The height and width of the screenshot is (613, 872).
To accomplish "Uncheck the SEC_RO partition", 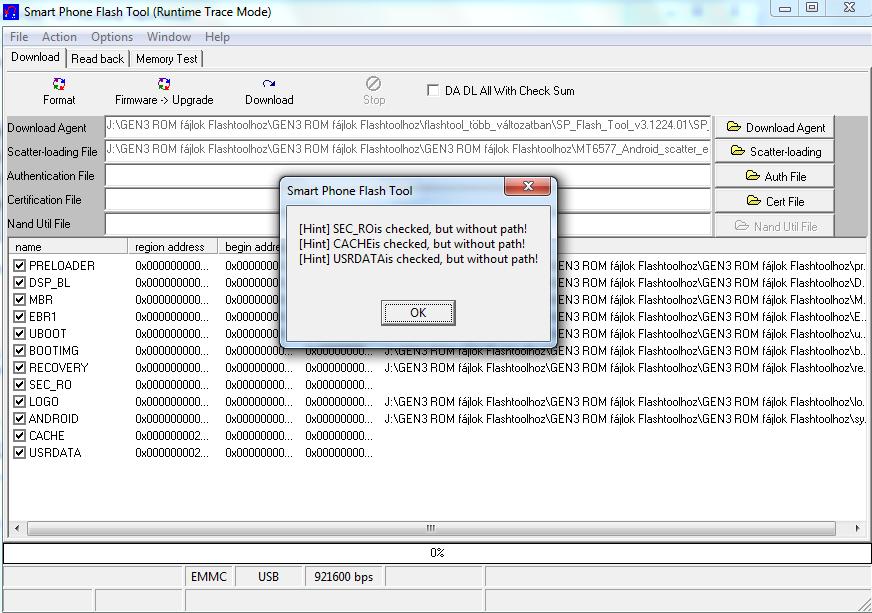I will click(19, 384).
